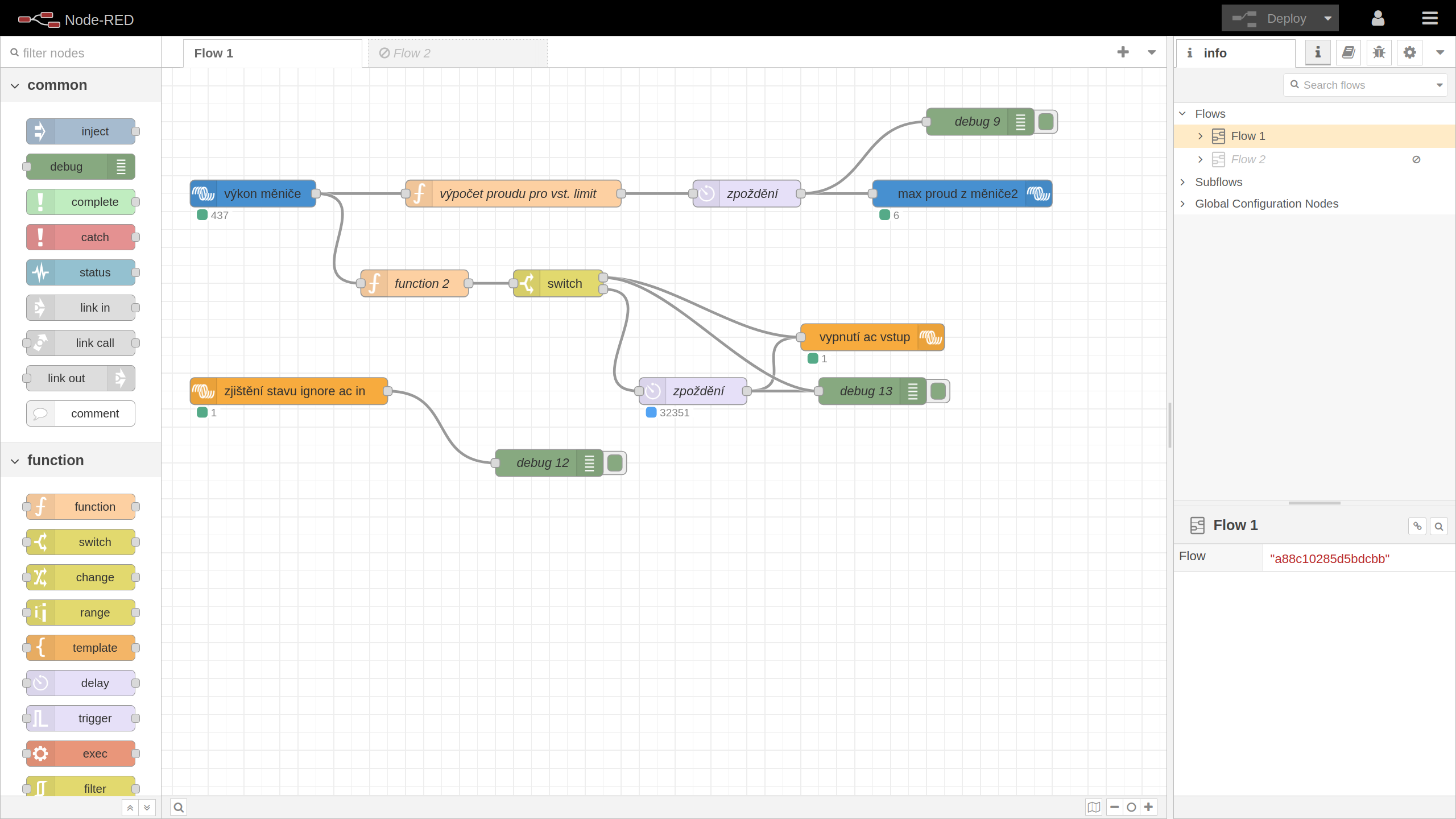Open the help book icon tab
The image size is (1456, 819).
point(1348,53)
